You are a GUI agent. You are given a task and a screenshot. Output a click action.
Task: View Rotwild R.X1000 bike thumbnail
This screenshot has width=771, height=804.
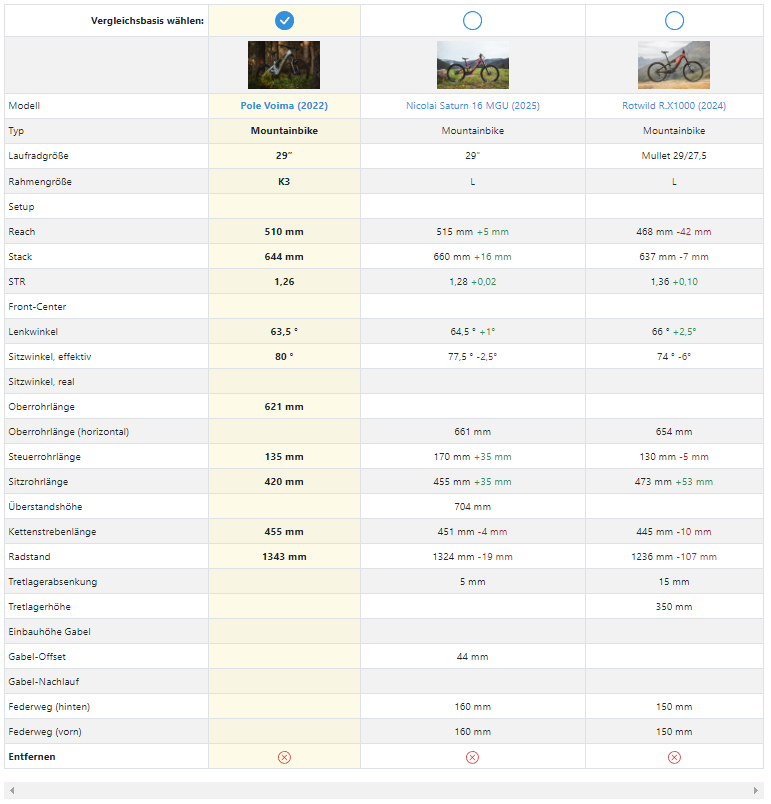point(674,65)
